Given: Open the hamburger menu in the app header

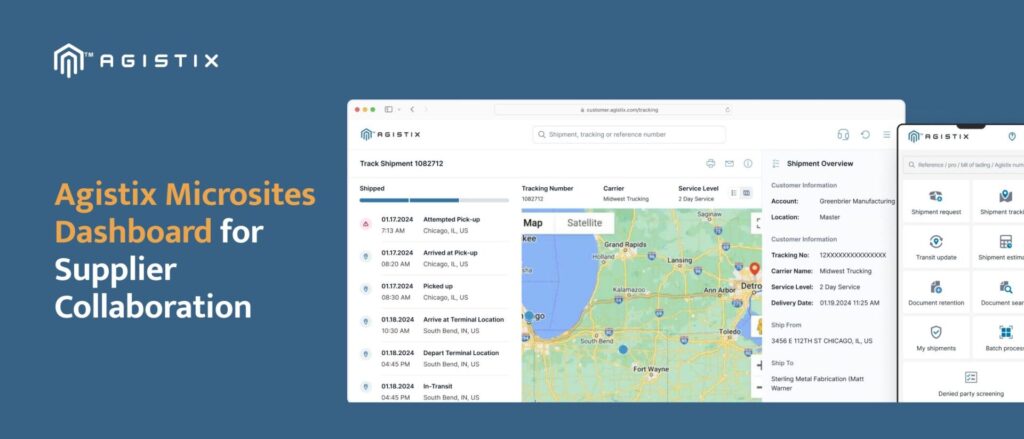Looking at the screenshot, I should pos(887,135).
